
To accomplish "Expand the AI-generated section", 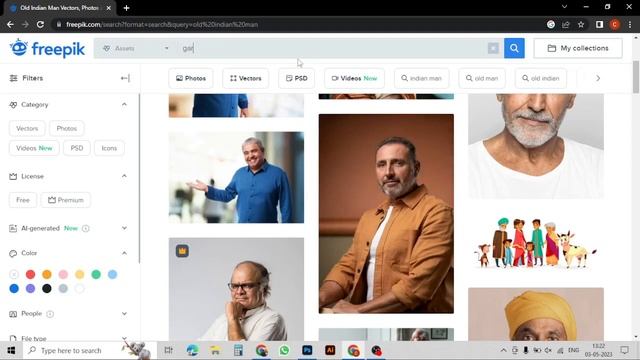I will click(124, 228).
